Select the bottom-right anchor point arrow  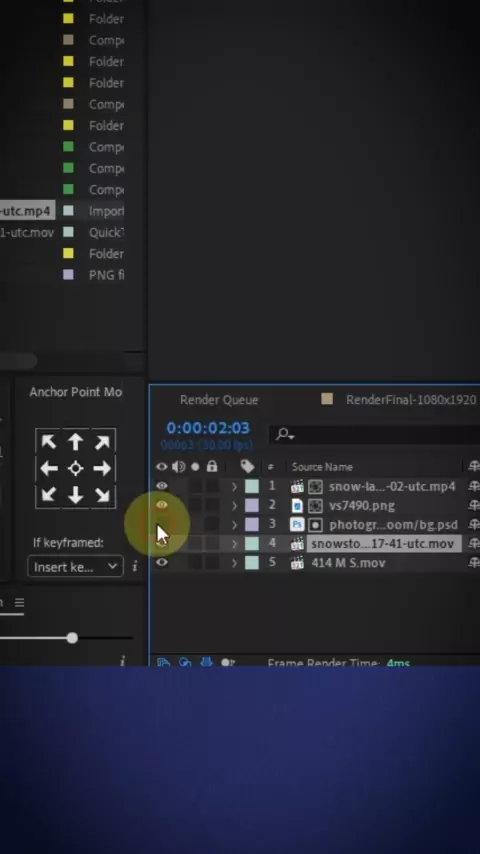click(x=102, y=495)
